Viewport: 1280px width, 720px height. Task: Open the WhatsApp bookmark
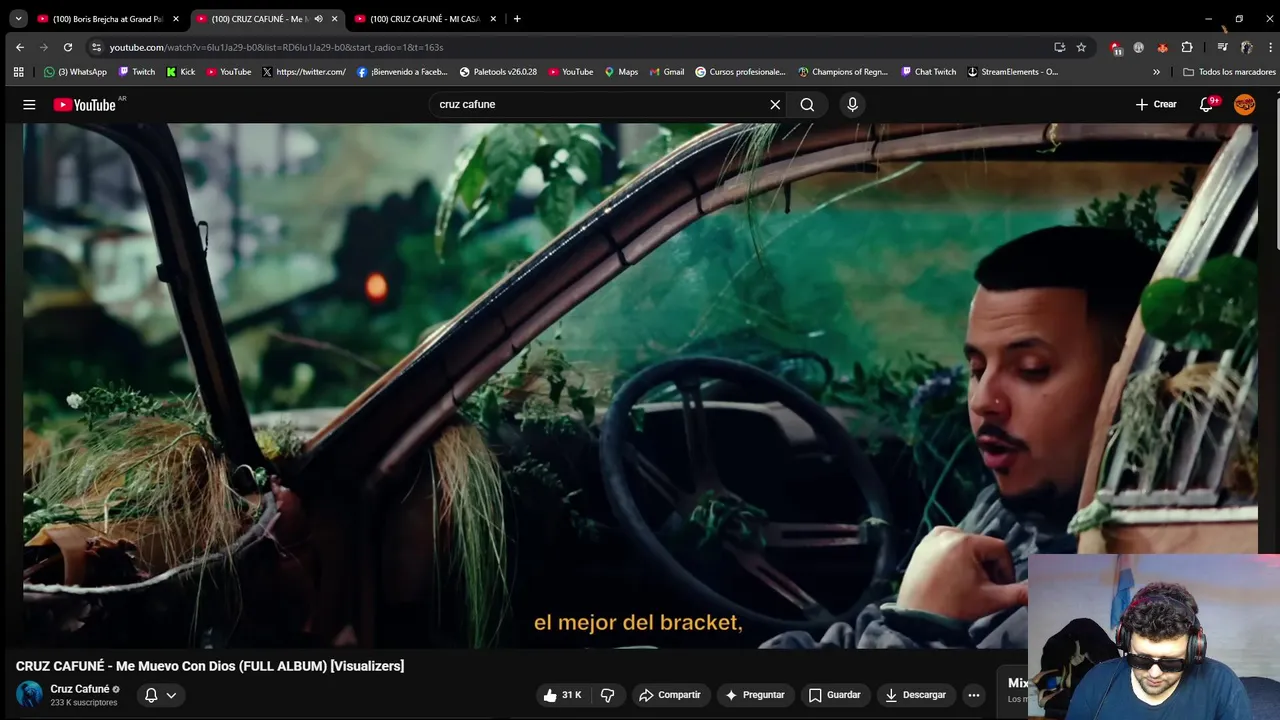click(x=75, y=72)
